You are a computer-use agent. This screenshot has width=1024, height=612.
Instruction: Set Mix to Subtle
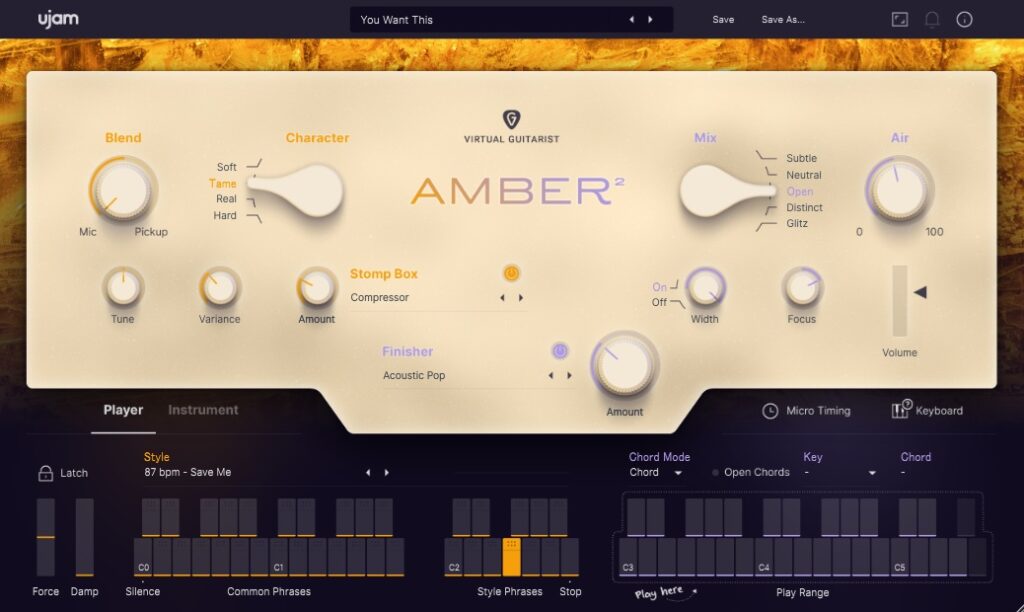point(801,158)
